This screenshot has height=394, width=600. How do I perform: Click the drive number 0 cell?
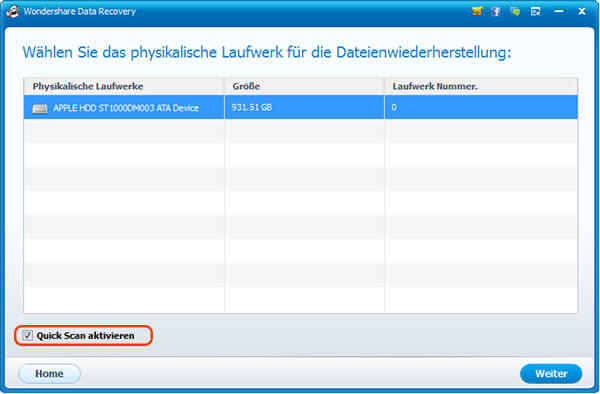click(481, 107)
